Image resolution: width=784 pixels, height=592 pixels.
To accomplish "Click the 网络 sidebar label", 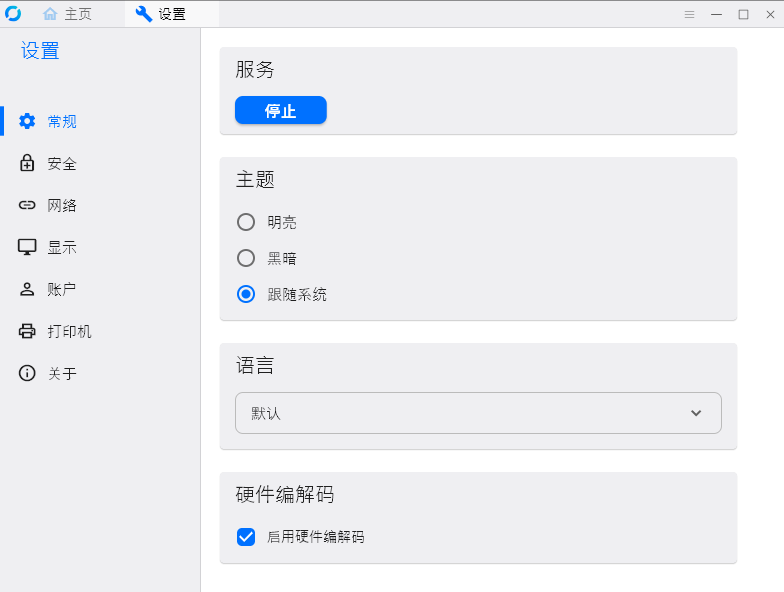I will (62, 205).
